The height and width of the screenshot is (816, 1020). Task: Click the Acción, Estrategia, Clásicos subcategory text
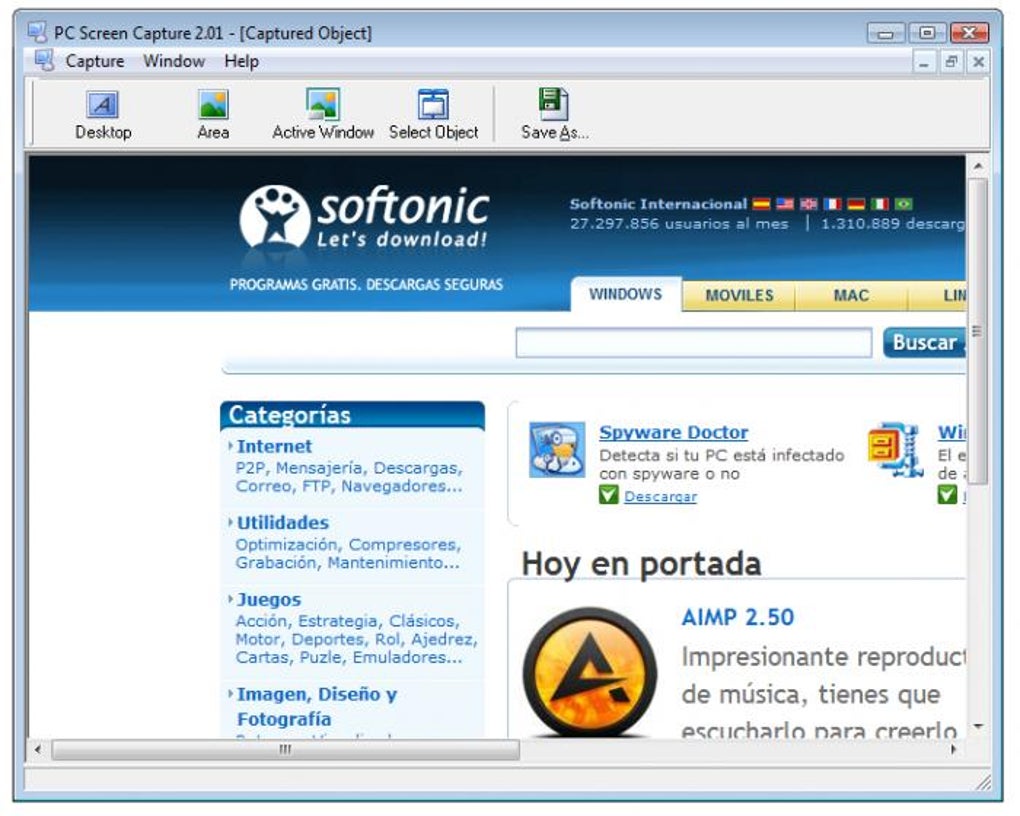pyautogui.click(x=347, y=621)
